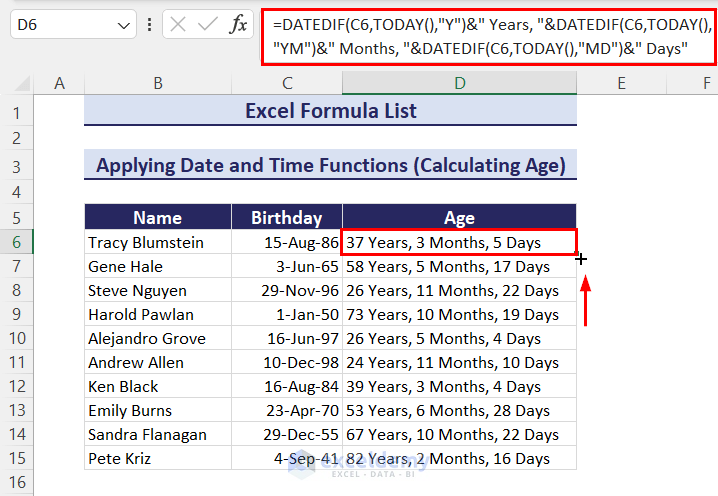Screen dimensions: 718x496
Task: Click inside the DATEDIF formula bar
Action: 490,38
